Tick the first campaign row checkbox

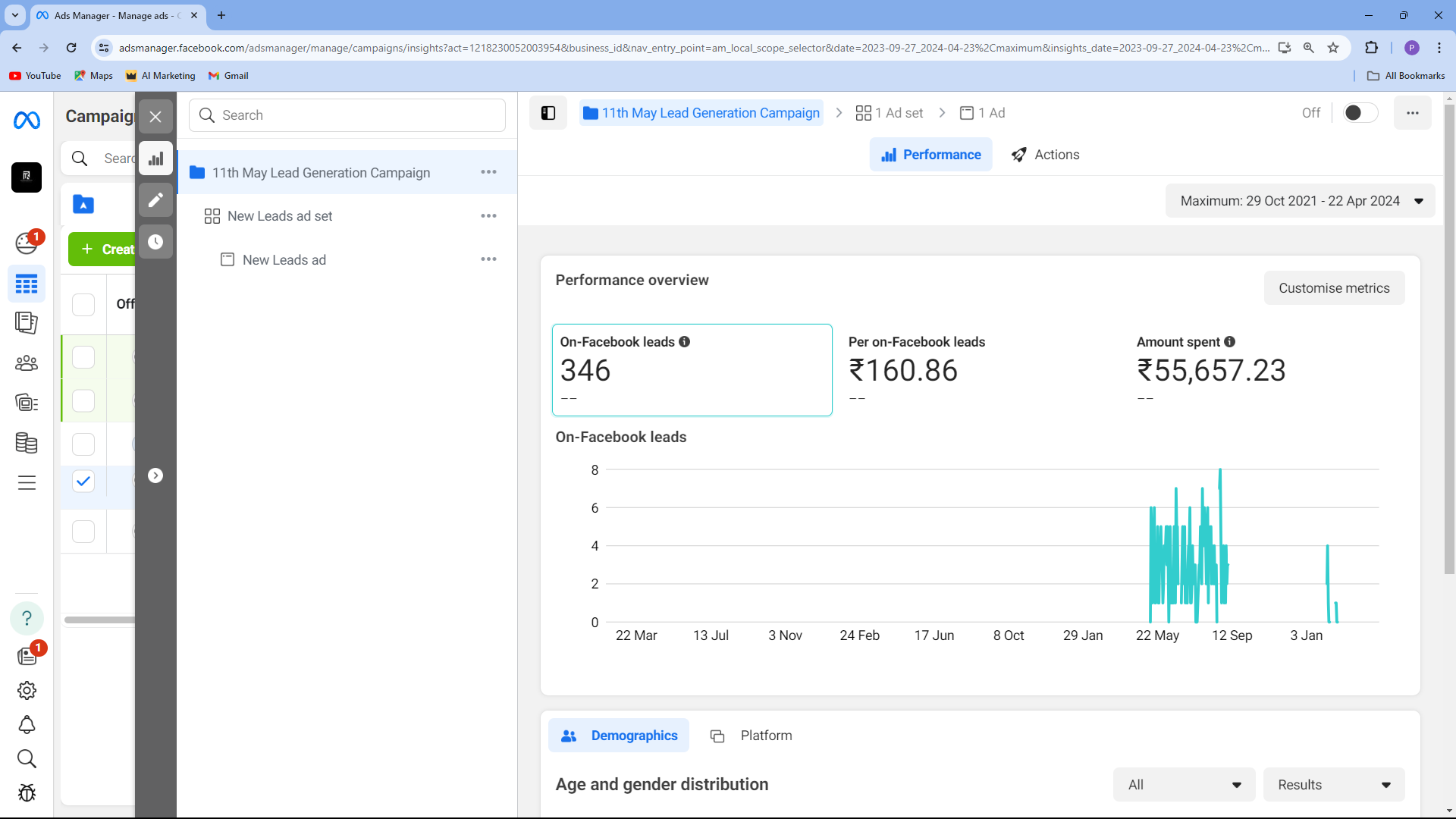coord(83,357)
